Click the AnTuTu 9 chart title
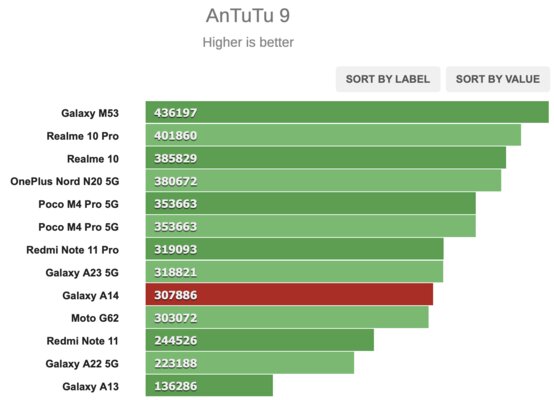 pos(248,16)
